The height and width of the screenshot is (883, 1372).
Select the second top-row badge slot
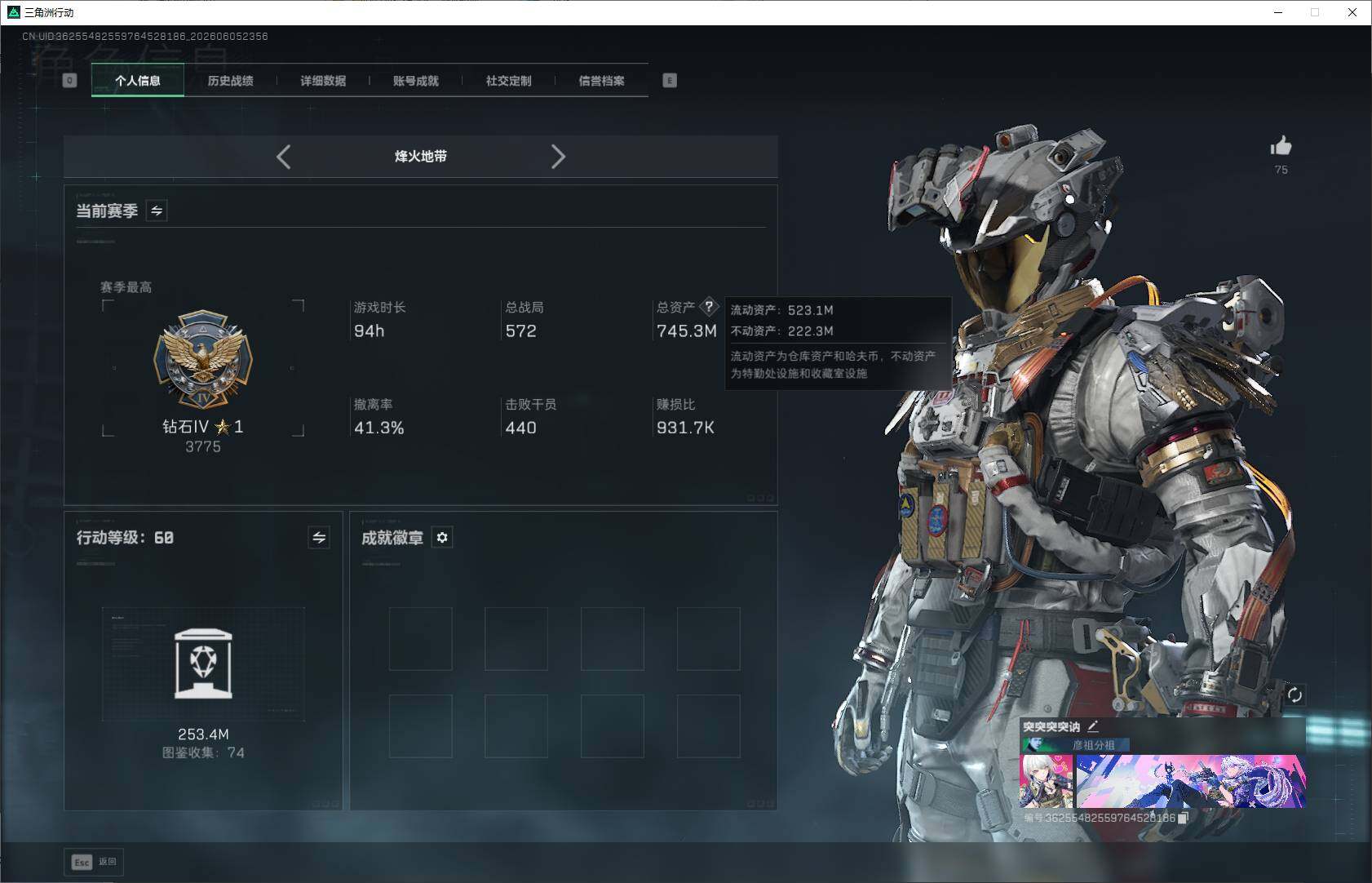click(x=516, y=639)
